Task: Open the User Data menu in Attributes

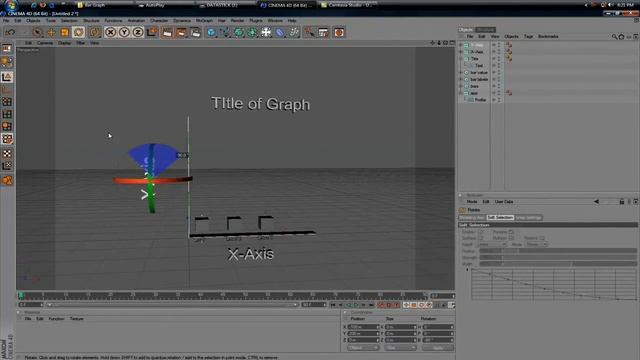Action: (x=504, y=202)
